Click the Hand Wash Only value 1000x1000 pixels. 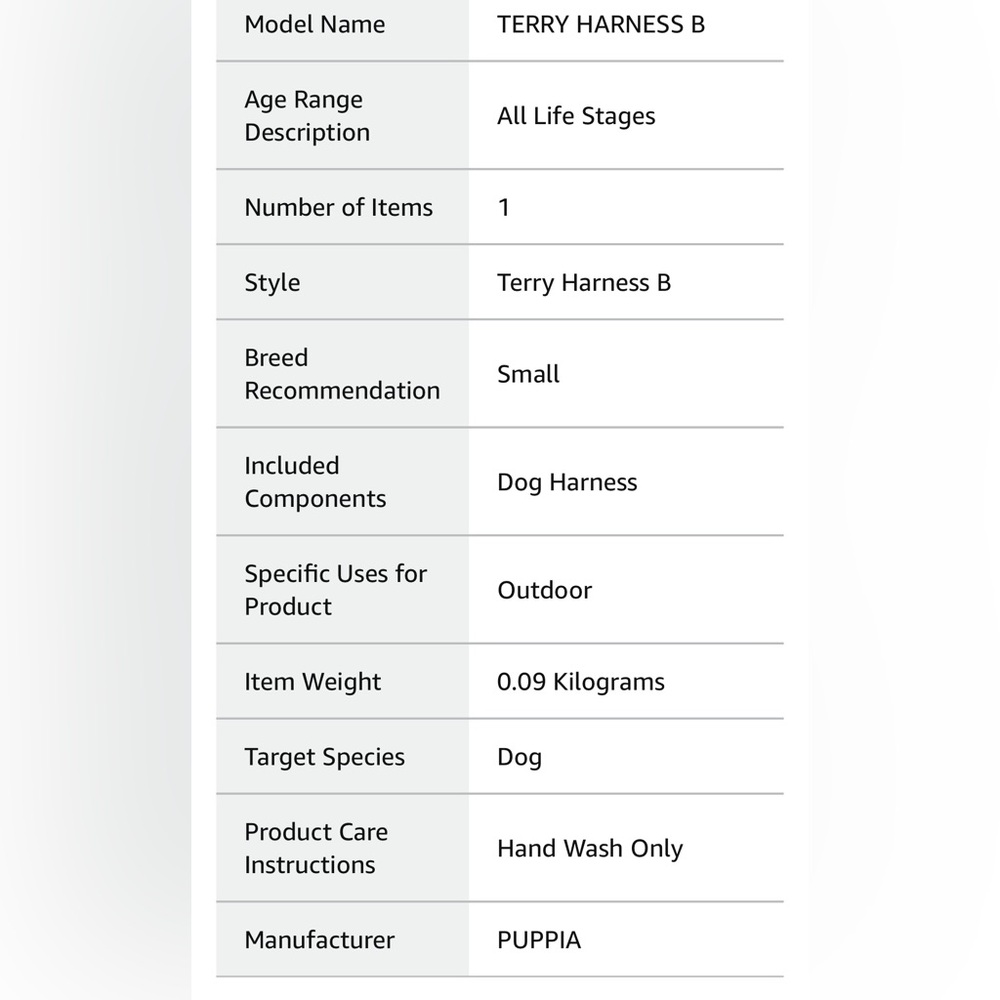590,848
